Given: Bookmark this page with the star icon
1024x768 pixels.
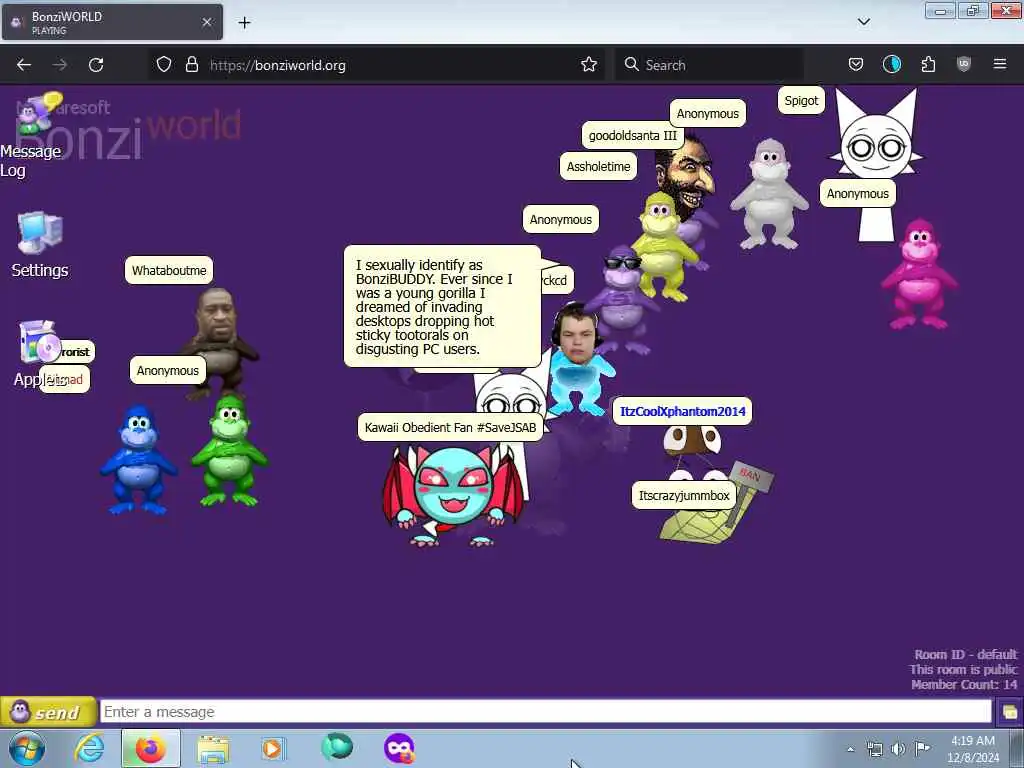Looking at the screenshot, I should 589,65.
